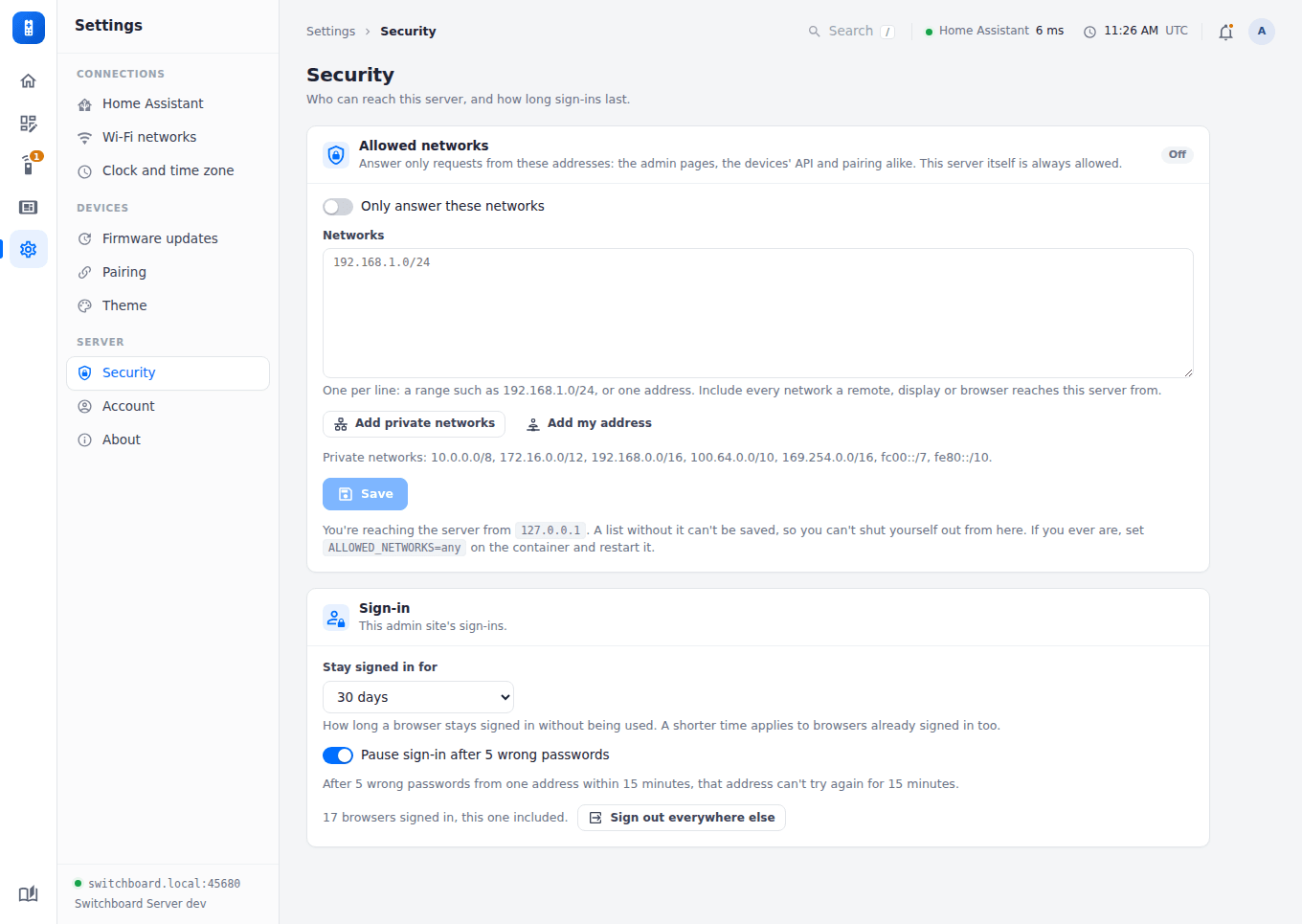Open Wi-Fi networks settings
The width and height of the screenshot is (1302, 924).
[x=168, y=137]
